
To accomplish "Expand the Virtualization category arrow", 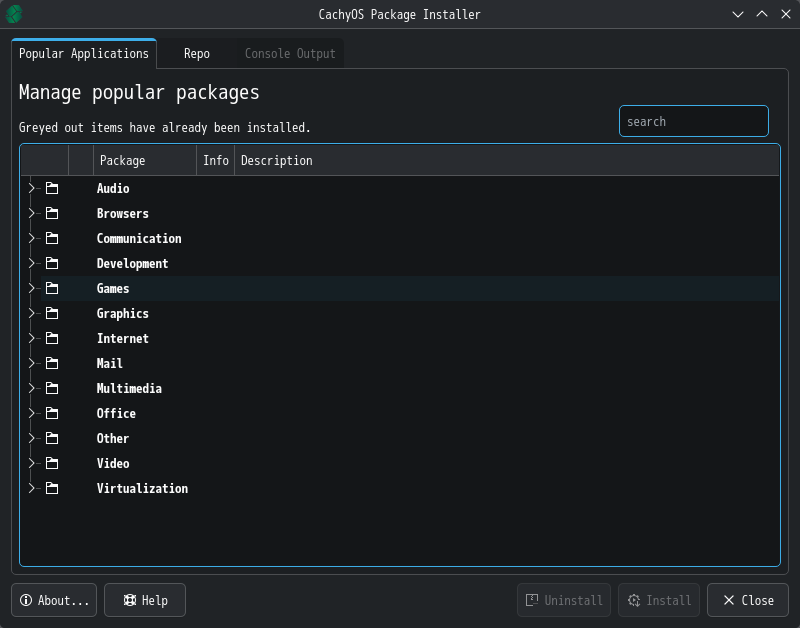I will point(32,488).
